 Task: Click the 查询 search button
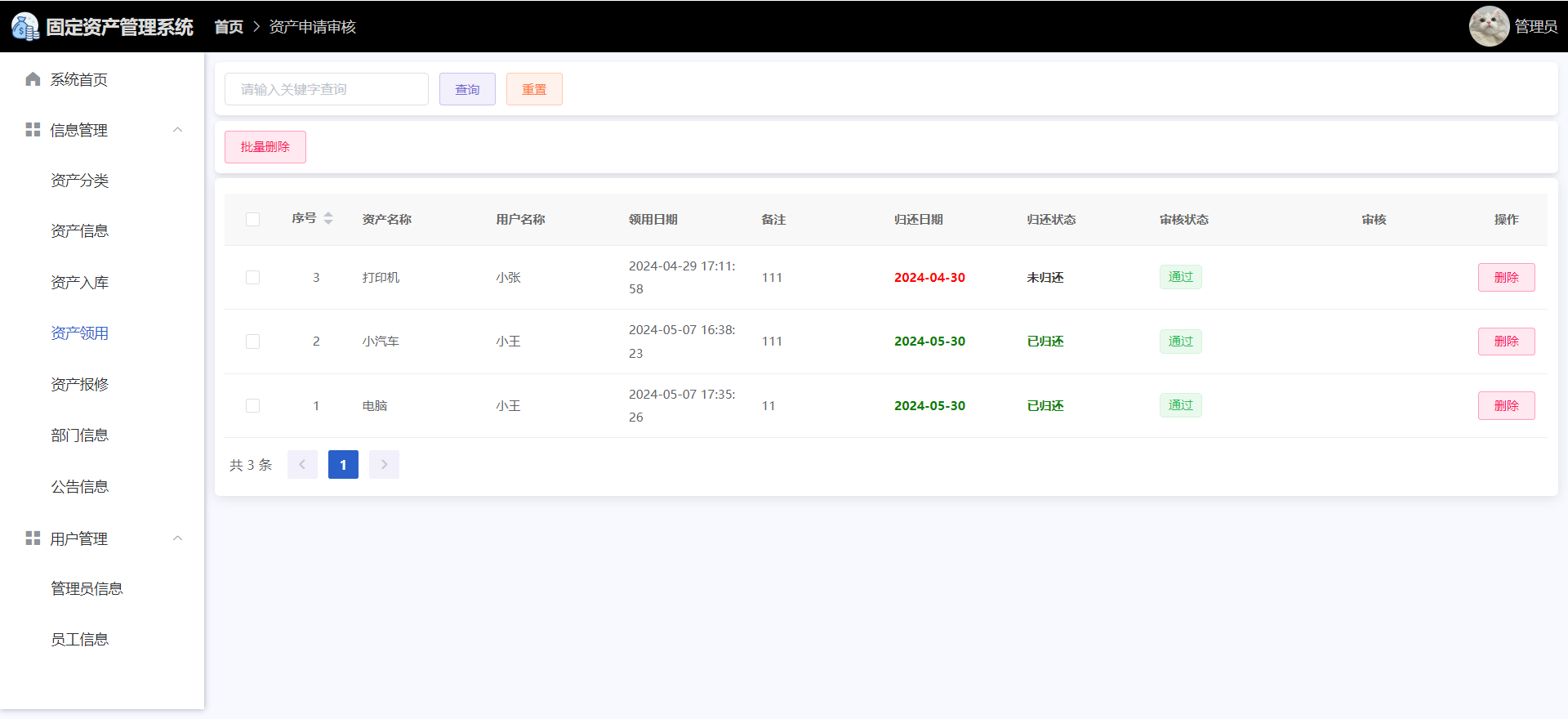[x=467, y=89]
